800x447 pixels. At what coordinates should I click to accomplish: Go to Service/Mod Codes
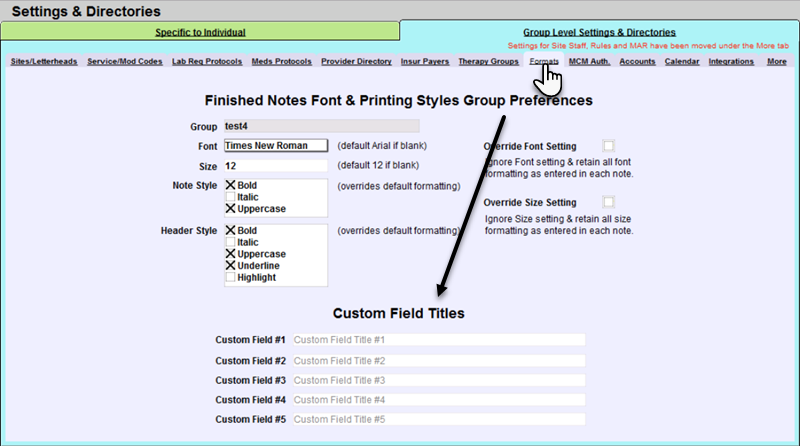[x=124, y=62]
